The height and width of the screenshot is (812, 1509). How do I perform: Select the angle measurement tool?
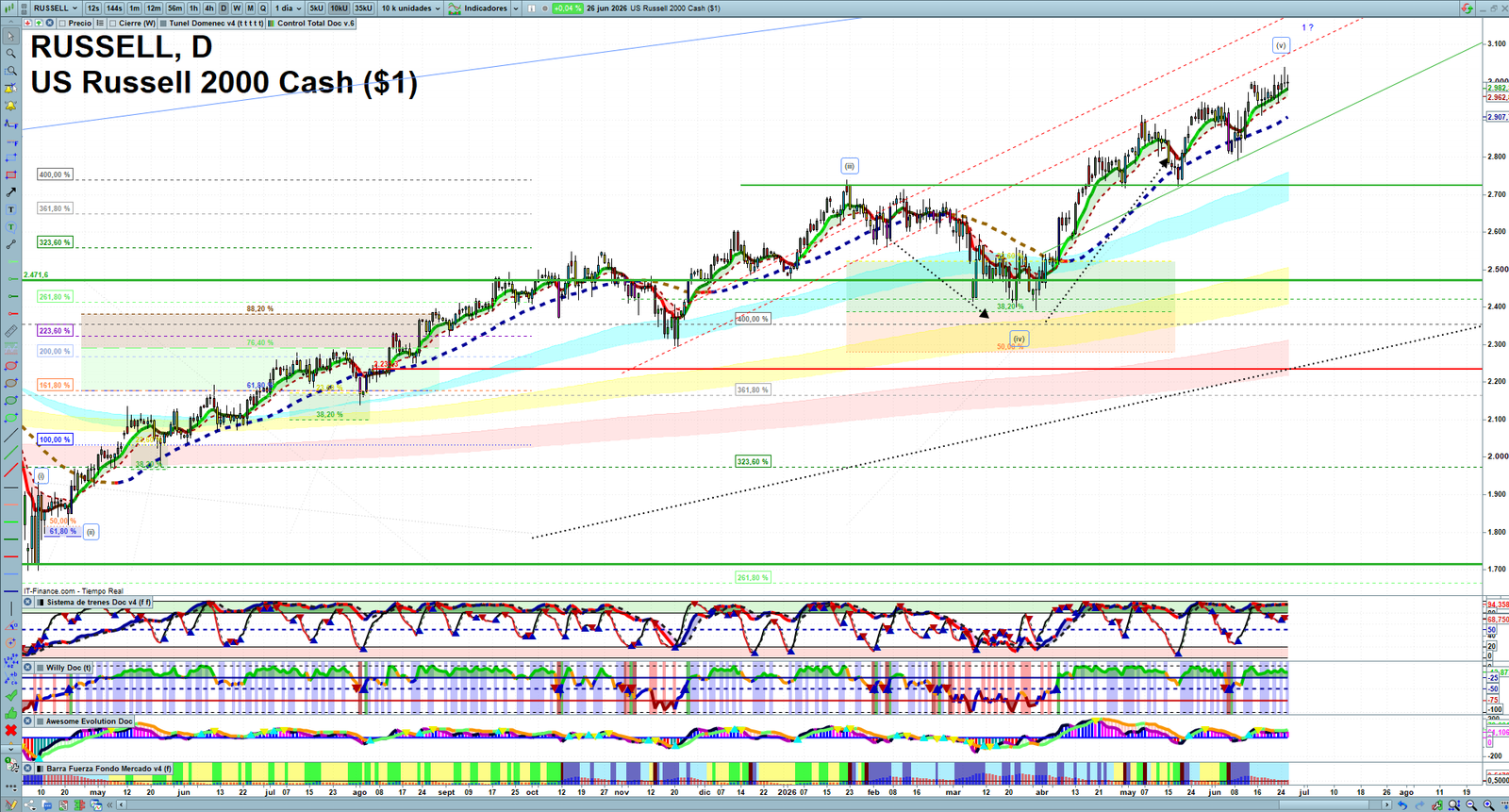click(x=11, y=626)
